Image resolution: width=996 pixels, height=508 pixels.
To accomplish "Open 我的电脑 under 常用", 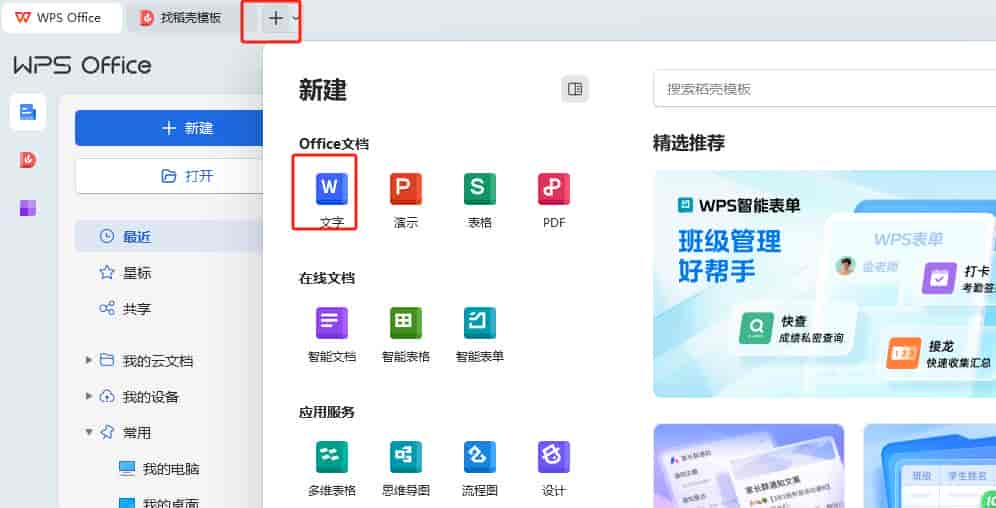I will tap(159, 469).
